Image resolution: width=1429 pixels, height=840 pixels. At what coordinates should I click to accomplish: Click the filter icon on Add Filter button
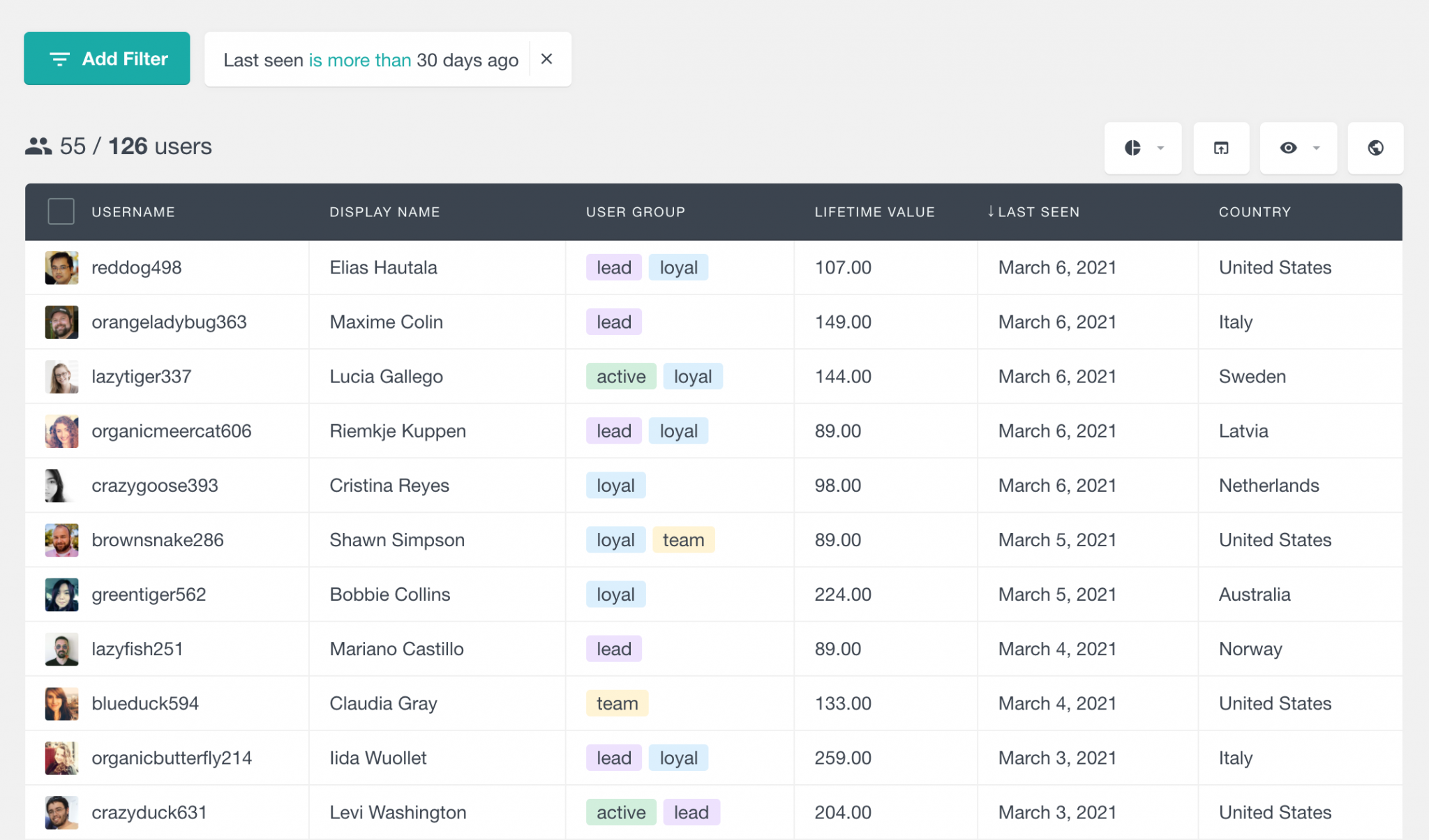(59, 59)
